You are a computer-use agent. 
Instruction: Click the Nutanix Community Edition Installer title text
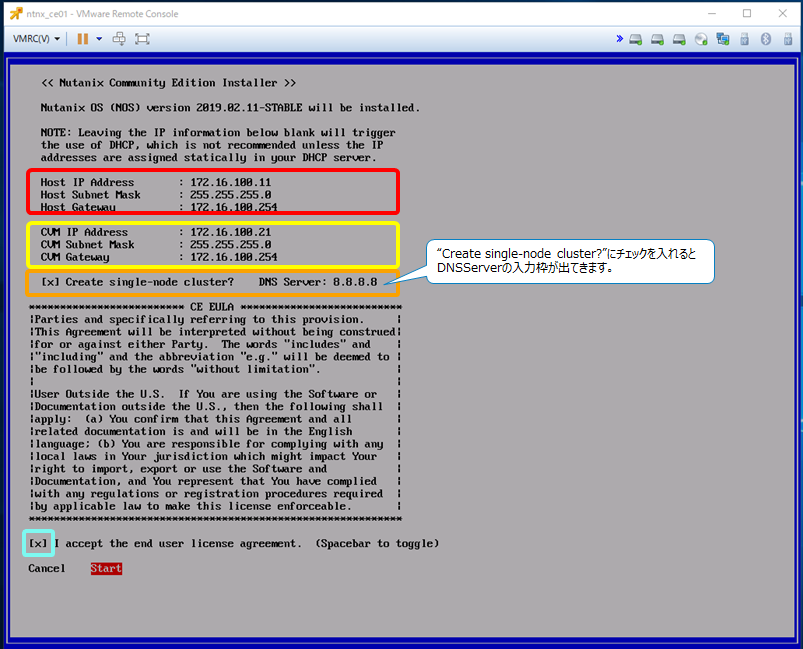pos(168,83)
